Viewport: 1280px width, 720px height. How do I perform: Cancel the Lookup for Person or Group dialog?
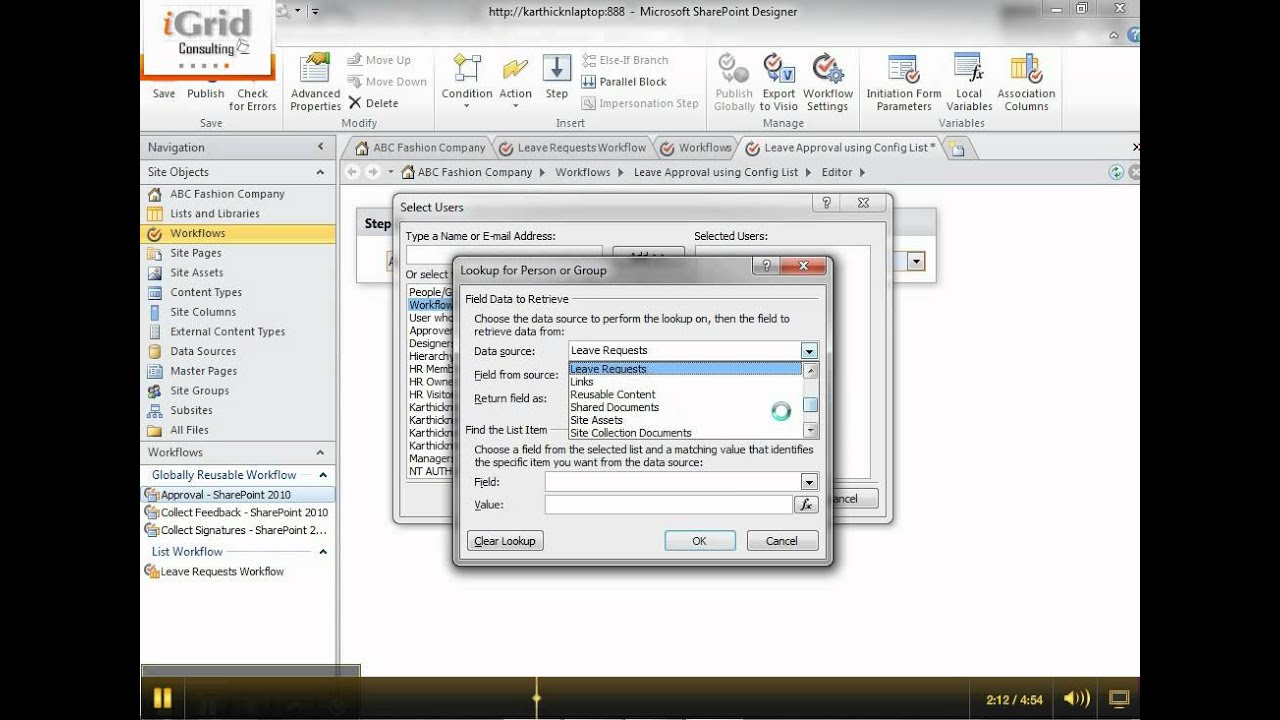click(x=782, y=541)
